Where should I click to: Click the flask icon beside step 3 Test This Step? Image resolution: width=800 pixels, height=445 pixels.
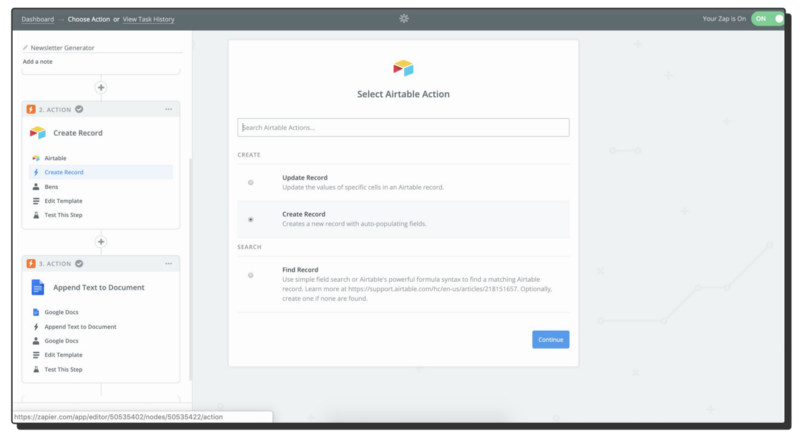36,369
